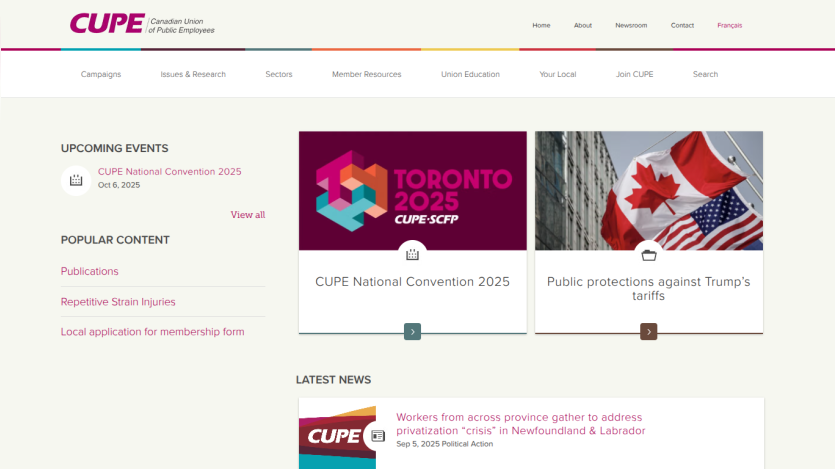Image resolution: width=835 pixels, height=469 pixels.
Task: Open the Publications link
Action: [89, 271]
